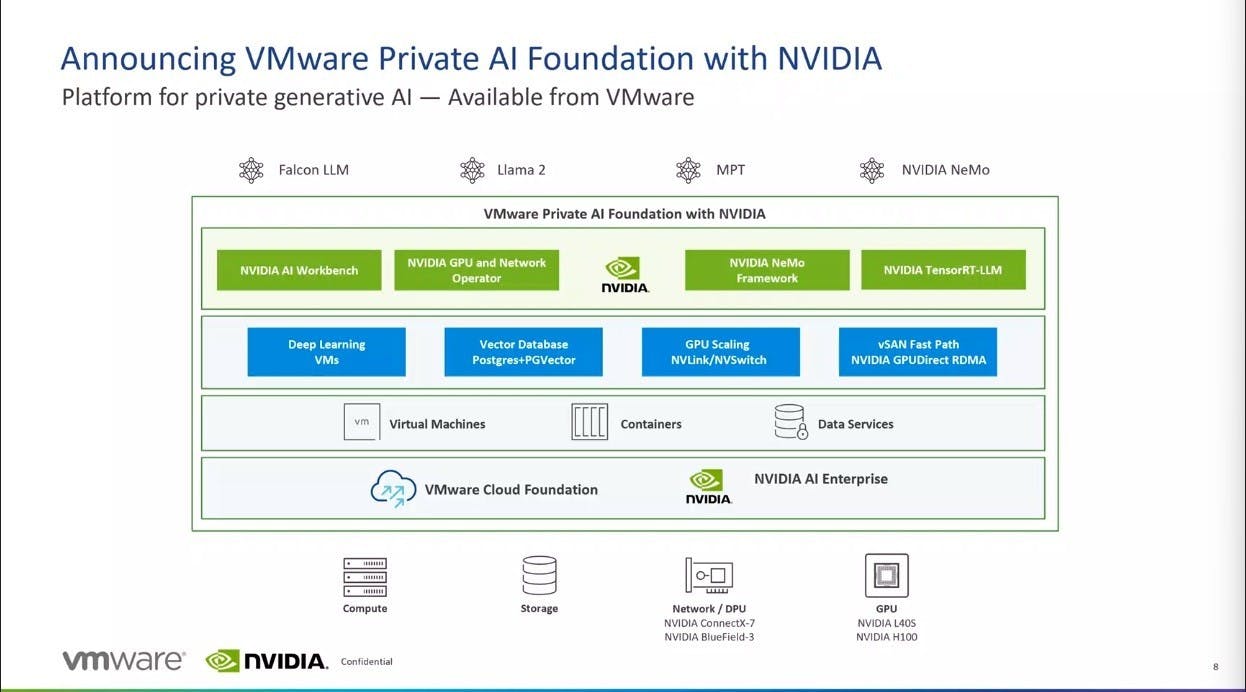This screenshot has width=1246, height=692.
Task: Click the Network / DPU card icon
Action: 709,576
